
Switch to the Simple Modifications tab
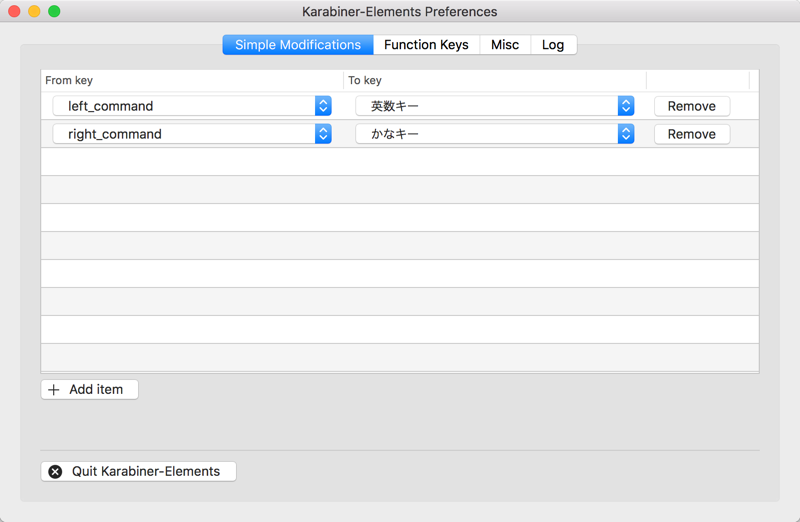point(297,45)
